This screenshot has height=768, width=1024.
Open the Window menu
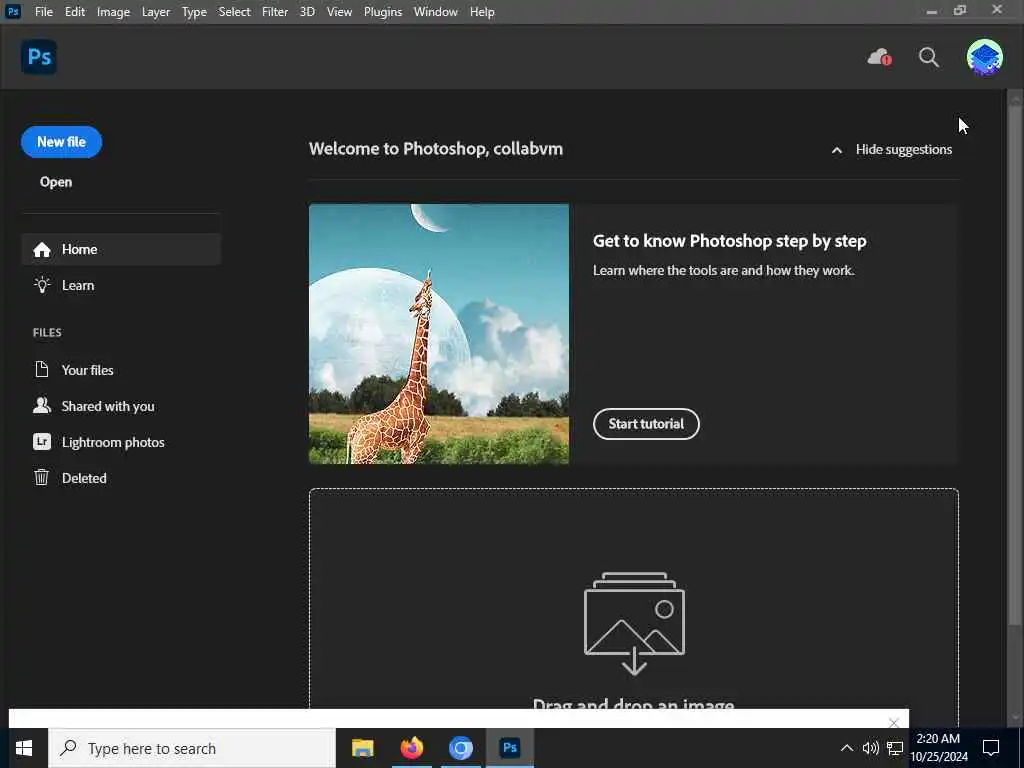coord(436,12)
